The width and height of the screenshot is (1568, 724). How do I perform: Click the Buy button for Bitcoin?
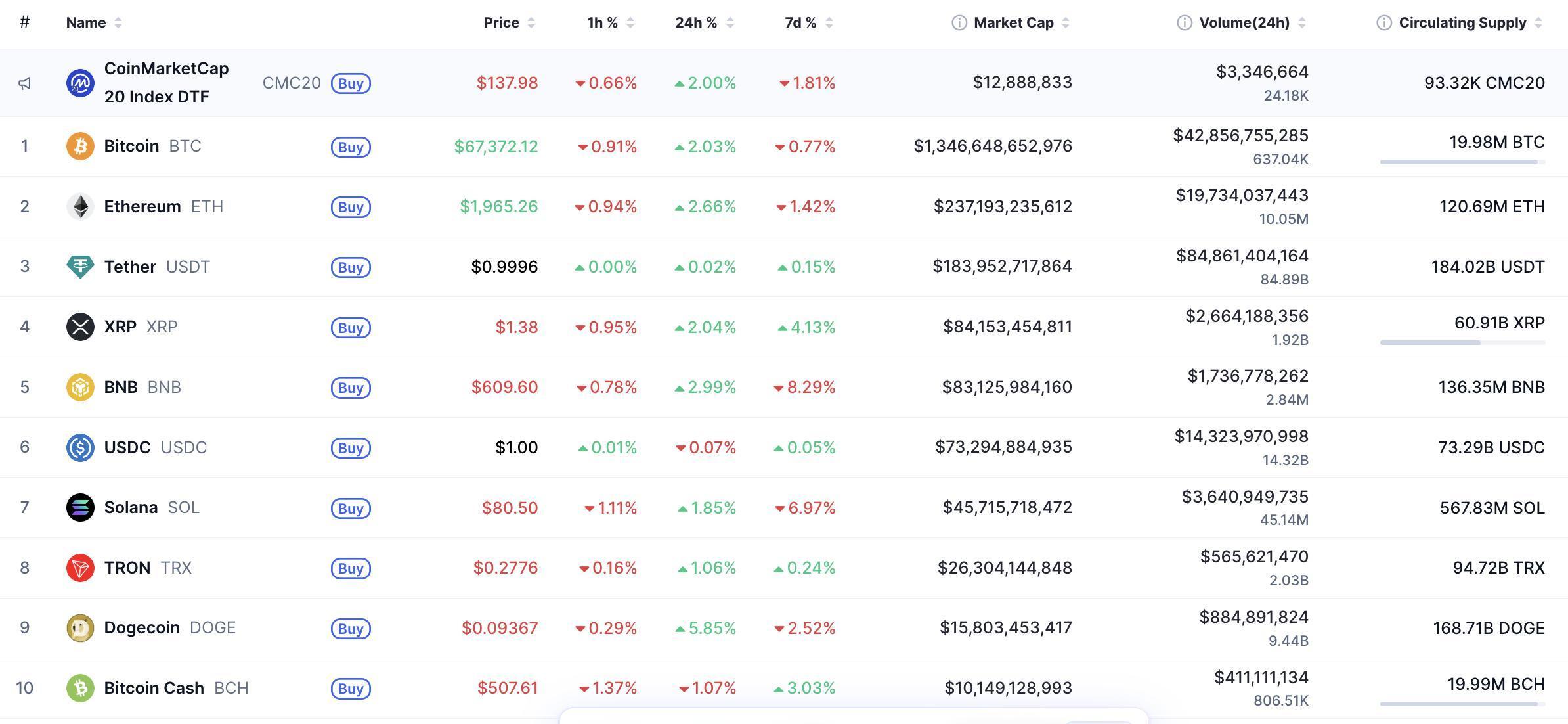coord(351,147)
